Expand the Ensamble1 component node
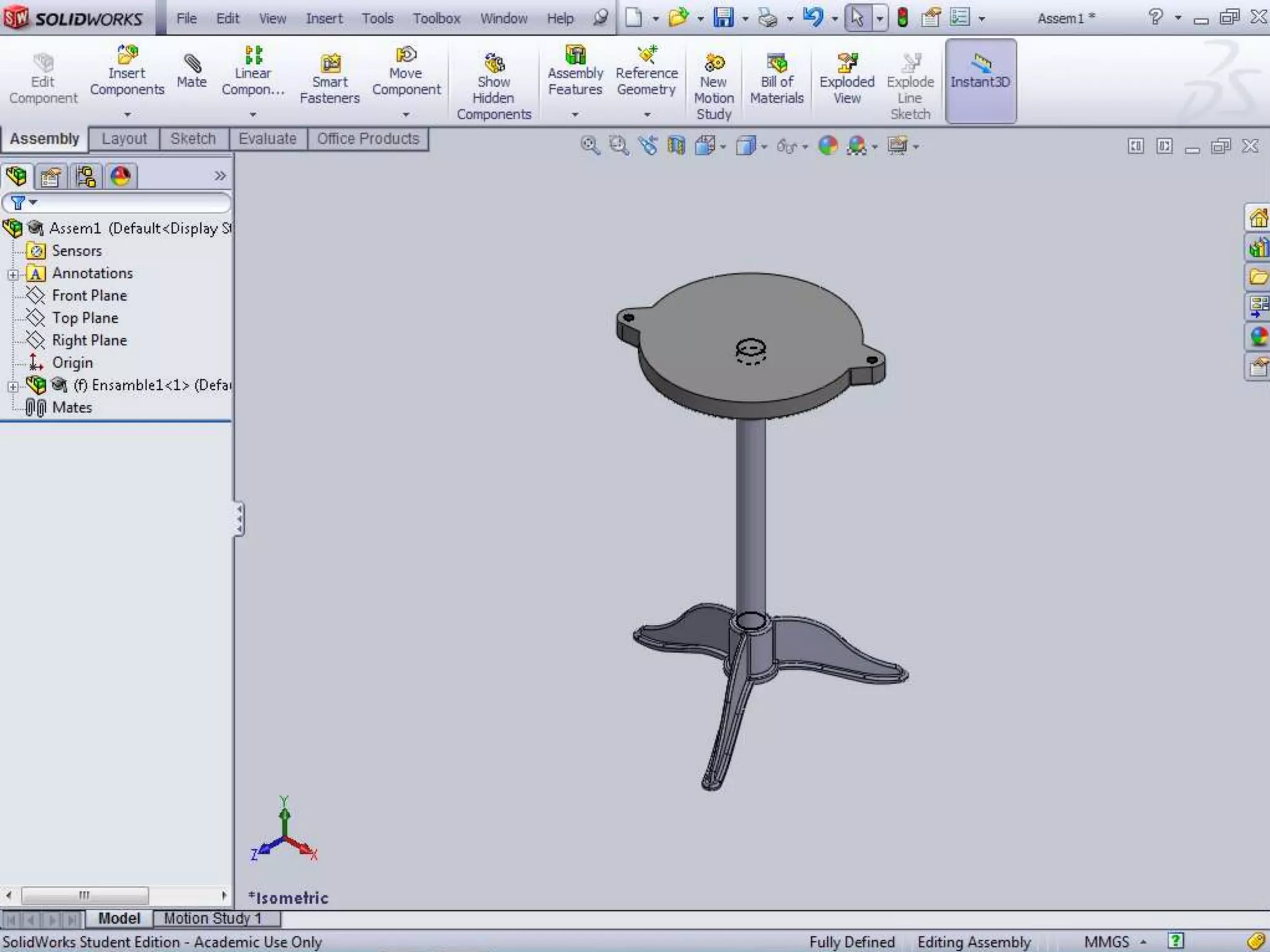 point(12,386)
